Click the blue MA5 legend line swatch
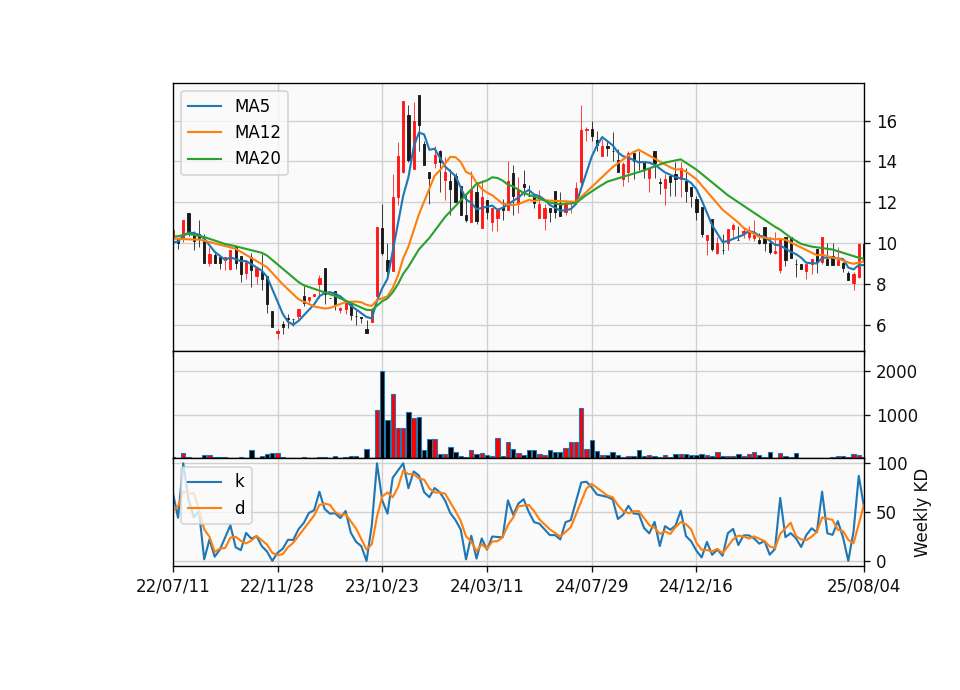Screen dimensions: 960x690 204,107
